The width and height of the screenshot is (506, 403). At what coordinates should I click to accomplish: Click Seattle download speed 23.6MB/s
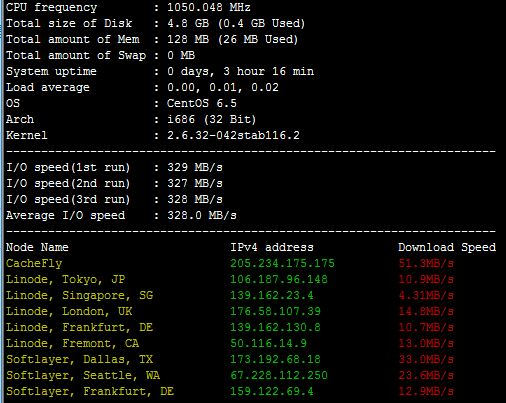(x=426, y=375)
